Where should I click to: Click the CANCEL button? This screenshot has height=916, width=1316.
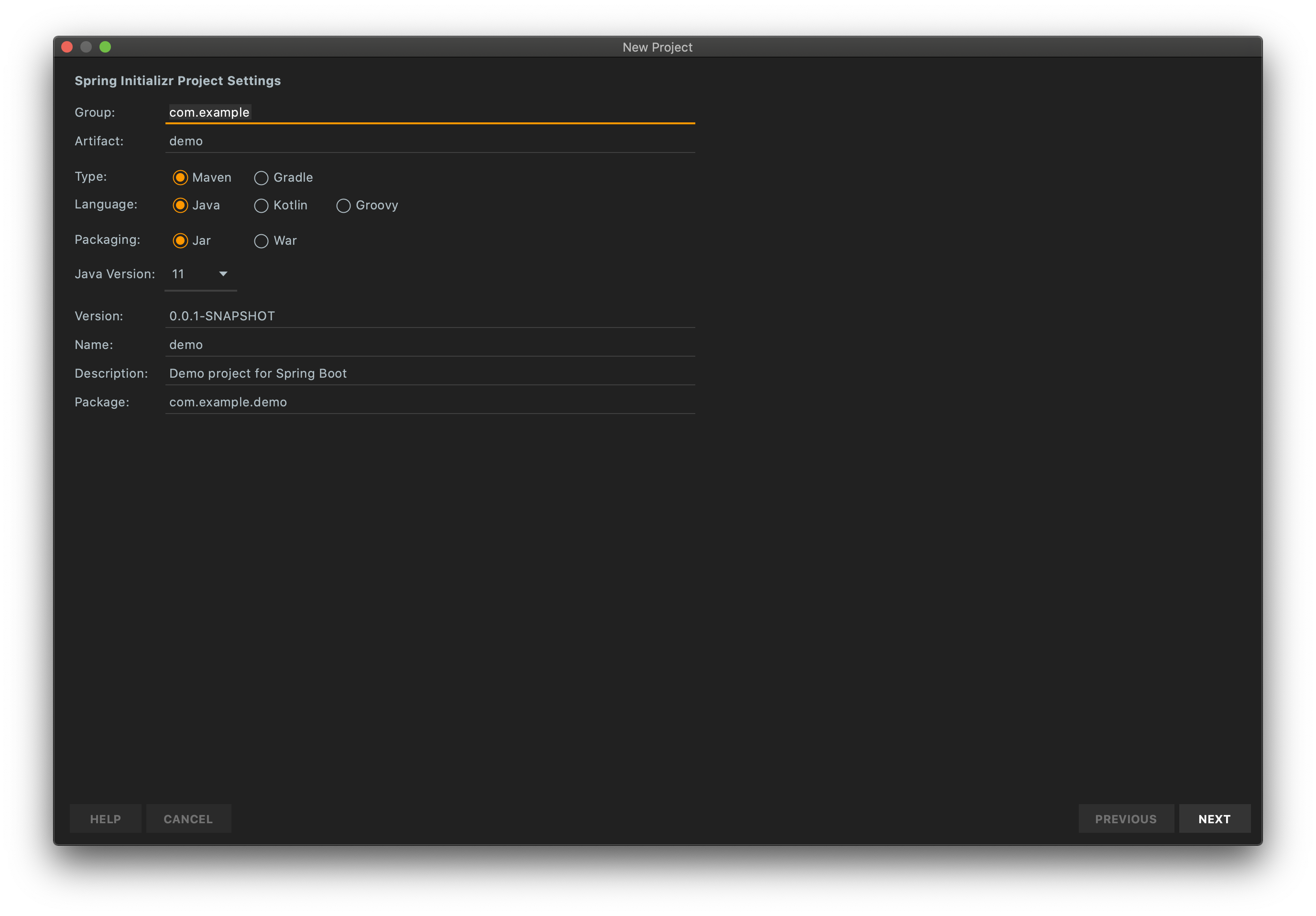[188, 818]
